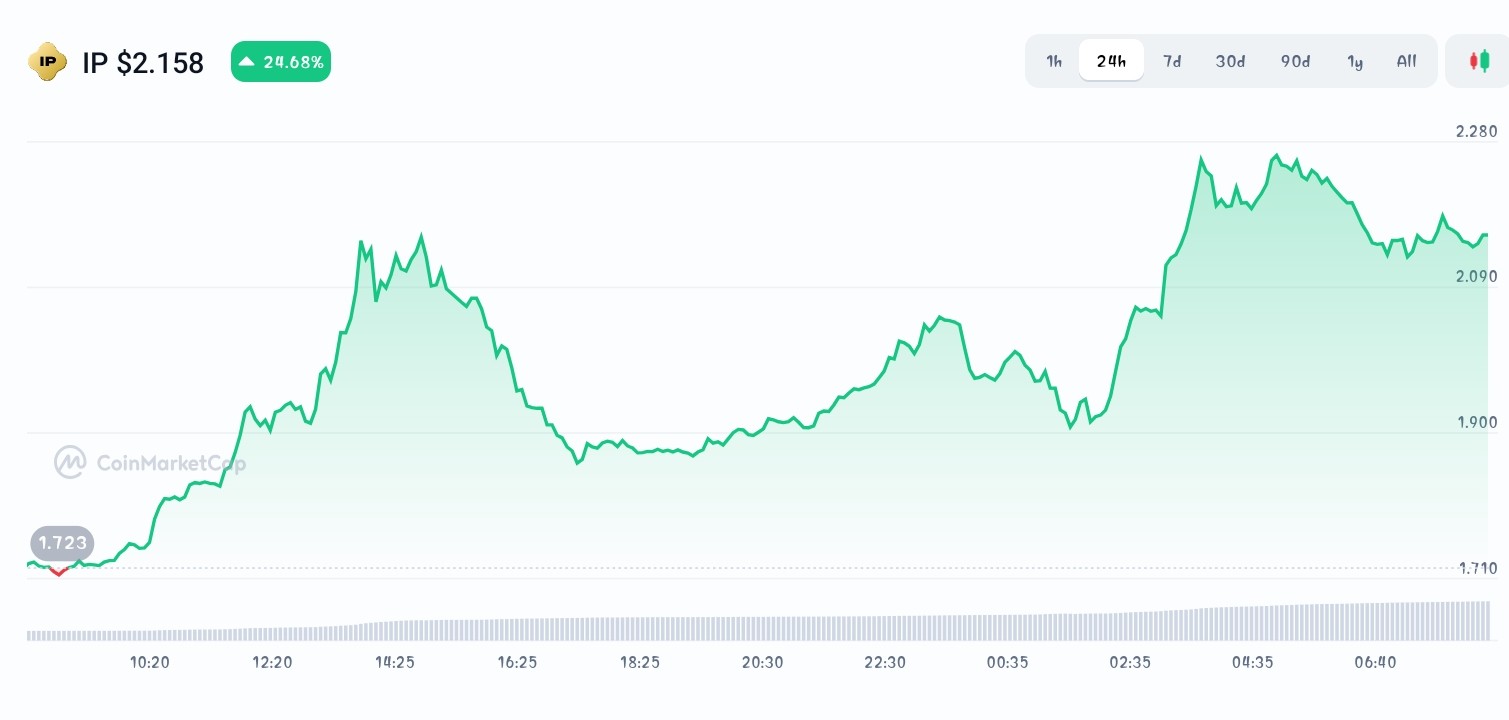Click the 1.900 y-axis label
This screenshot has height=720, width=1509.
pyautogui.click(x=1476, y=422)
